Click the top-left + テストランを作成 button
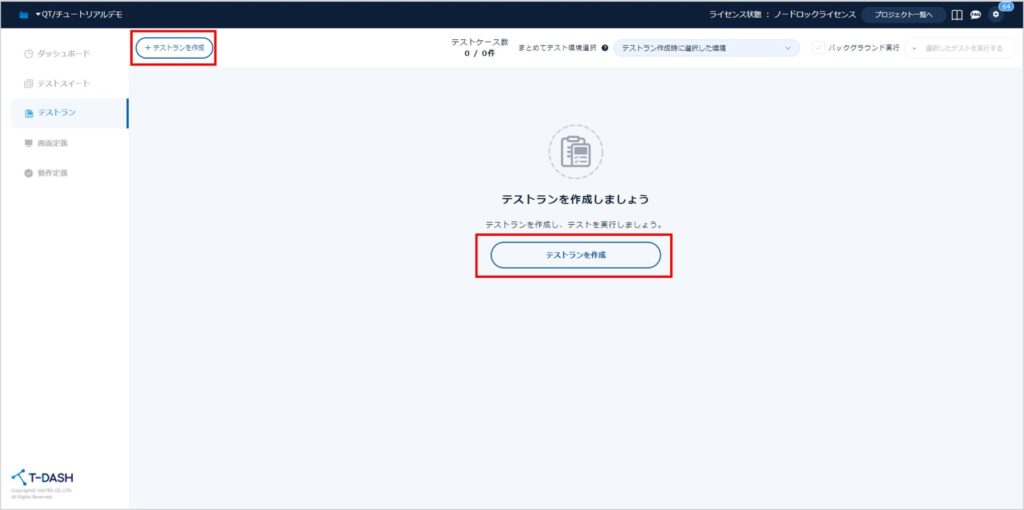 (174, 48)
